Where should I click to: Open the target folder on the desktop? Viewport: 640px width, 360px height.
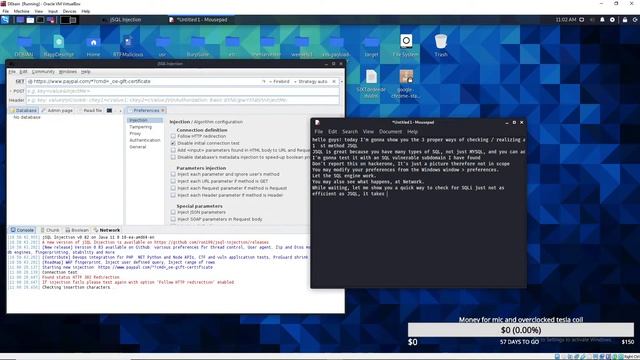pyautogui.click(x=371, y=45)
